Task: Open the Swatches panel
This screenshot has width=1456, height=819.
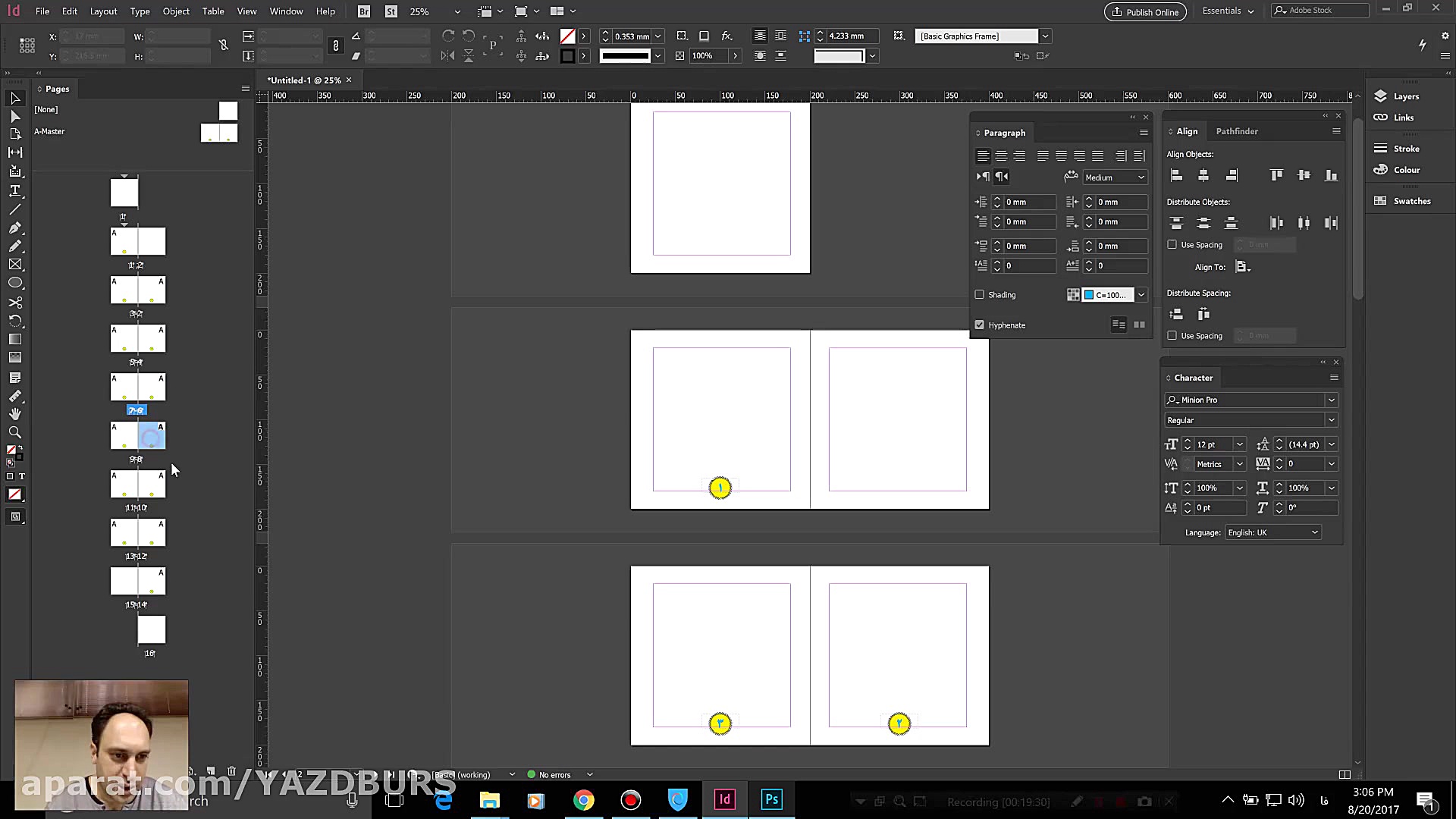Action: tap(1410, 200)
